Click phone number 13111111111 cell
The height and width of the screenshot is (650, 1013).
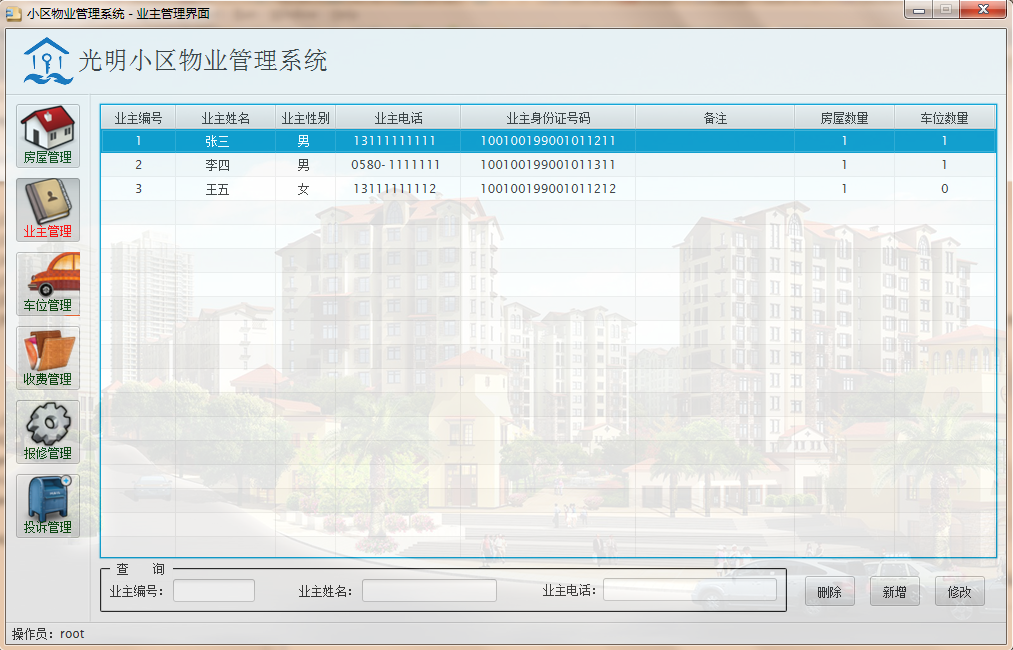(x=398, y=141)
